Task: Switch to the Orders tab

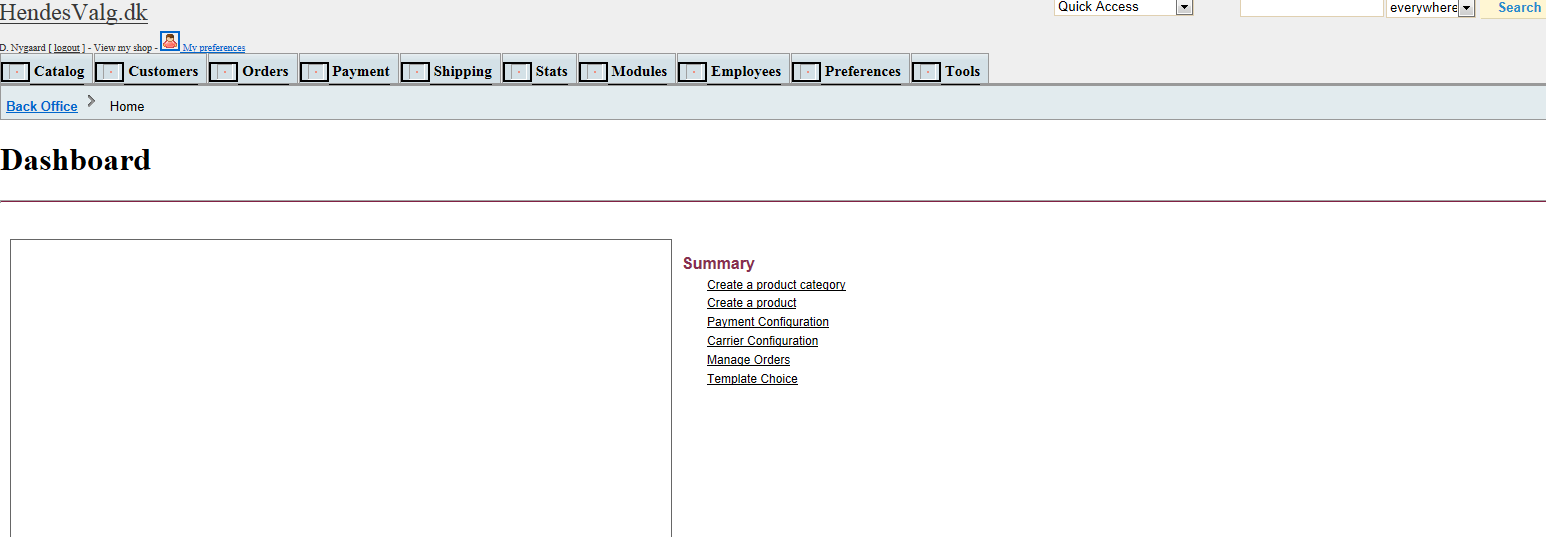Action: (x=265, y=71)
